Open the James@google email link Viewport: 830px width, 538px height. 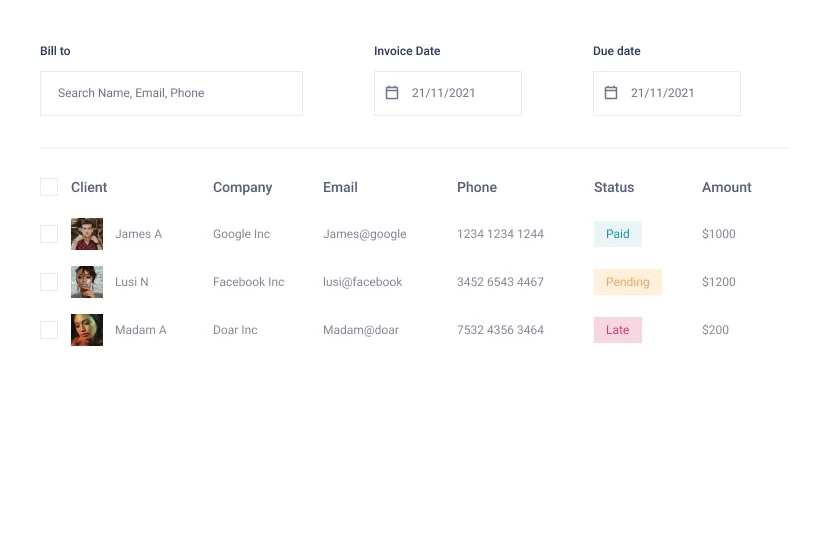[364, 234]
